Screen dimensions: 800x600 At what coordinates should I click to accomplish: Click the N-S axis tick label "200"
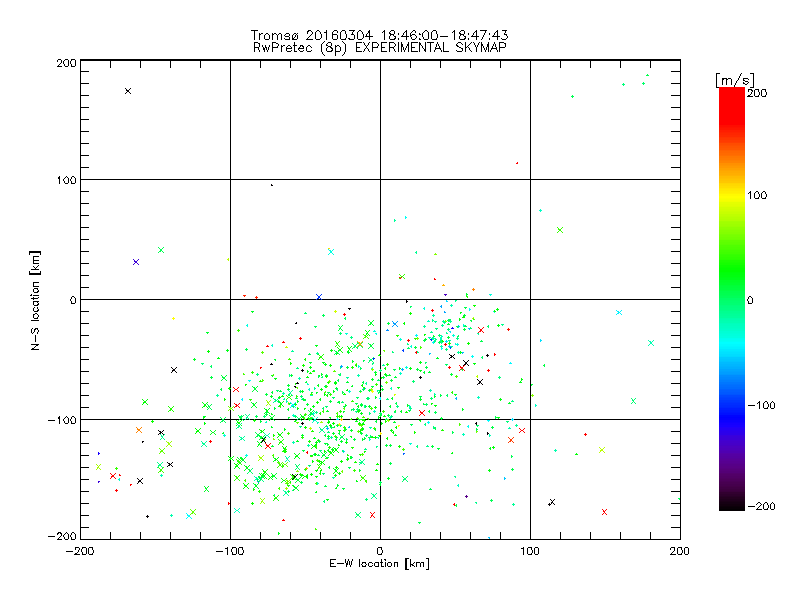[66, 63]
